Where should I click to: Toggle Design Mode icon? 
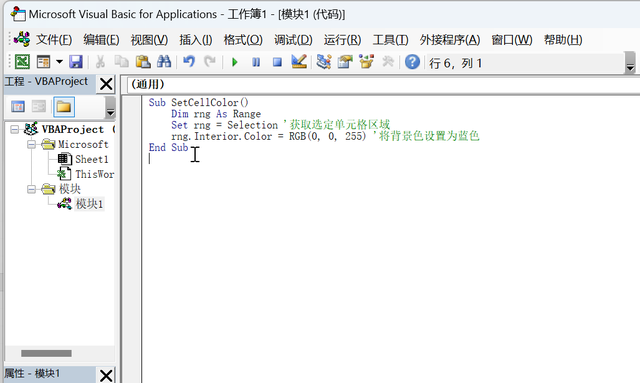299,62
